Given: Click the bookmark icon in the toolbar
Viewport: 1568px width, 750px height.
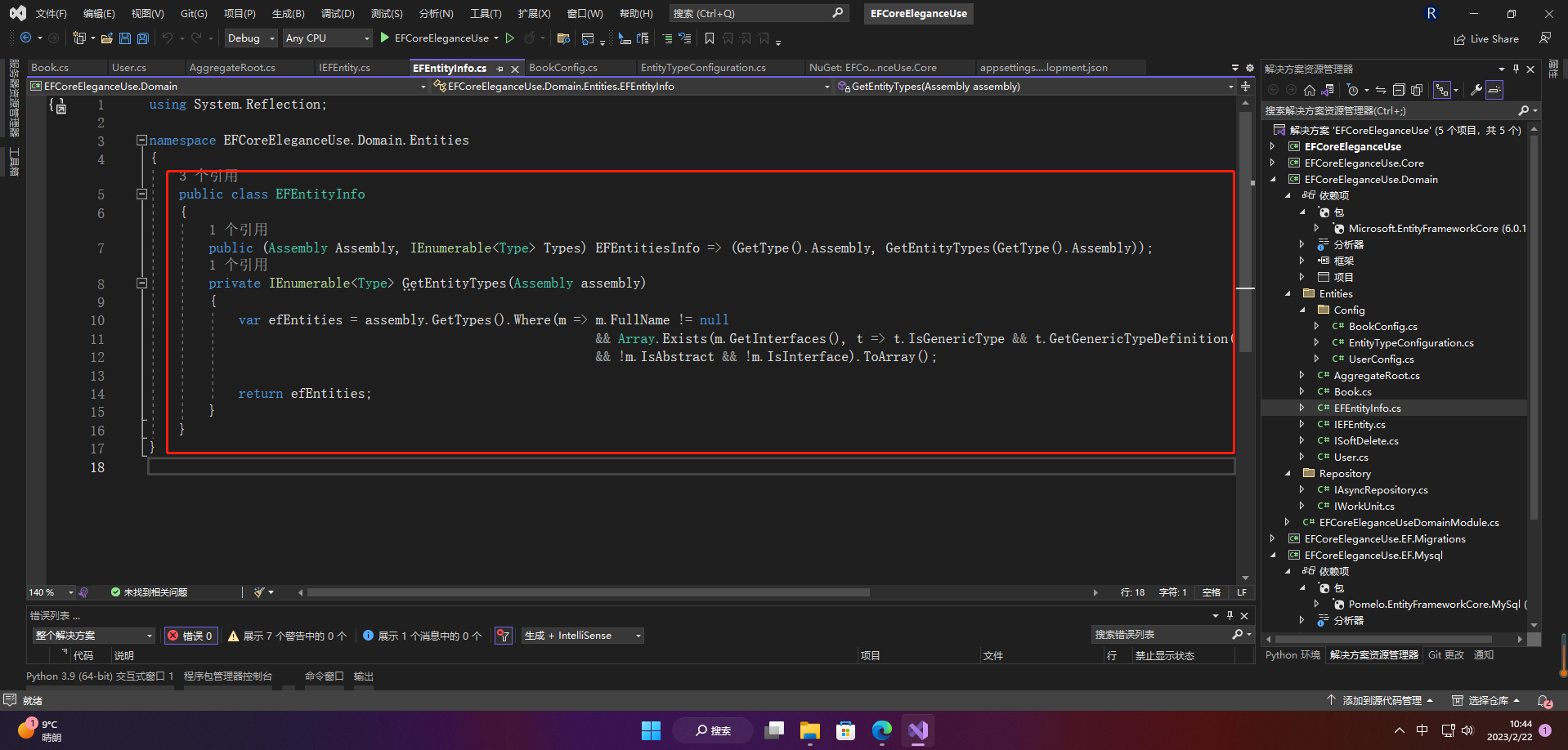Looking at the screenshot, I should coord(710,38).
